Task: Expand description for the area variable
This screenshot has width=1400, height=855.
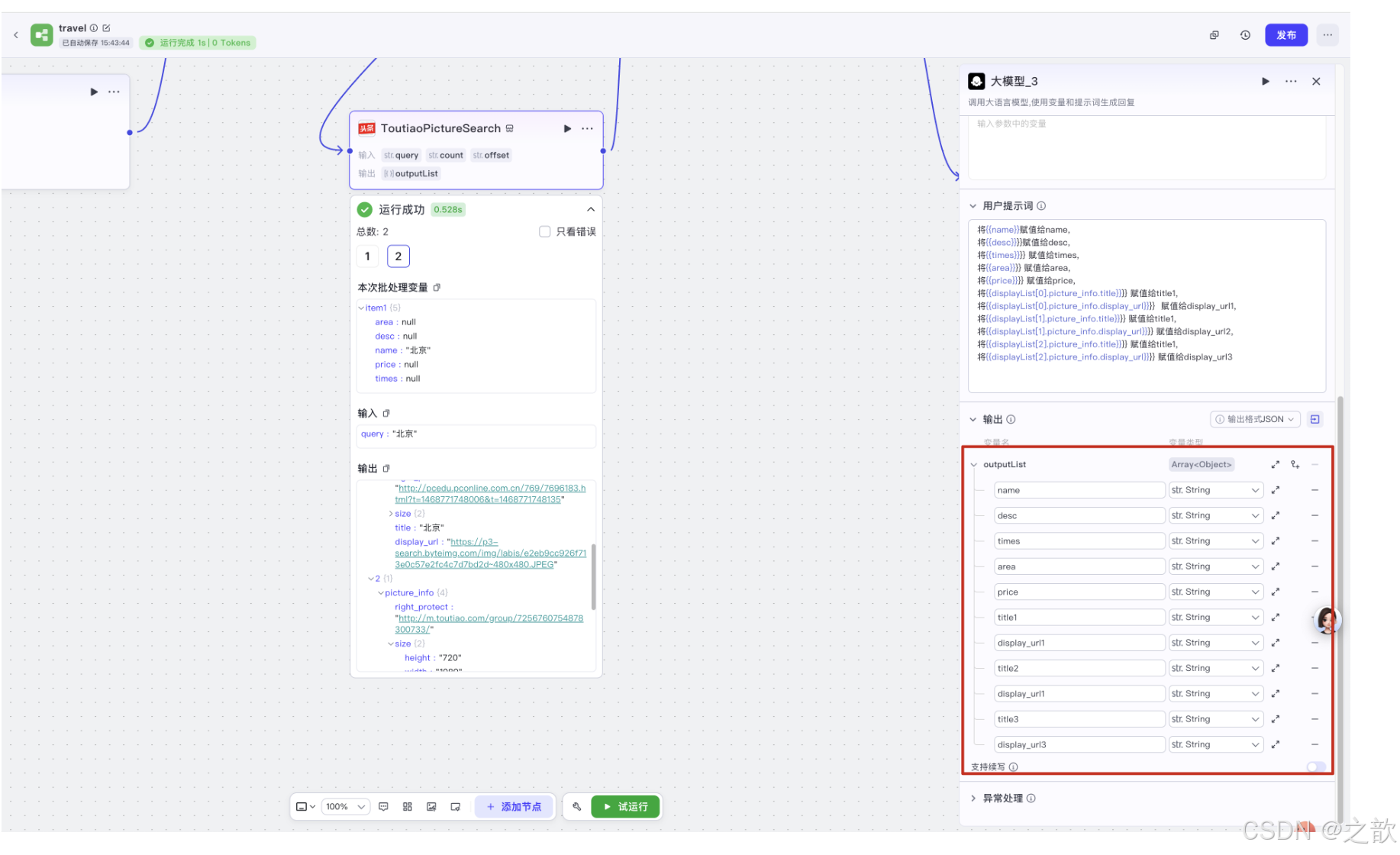Action: pos(1275,566)
